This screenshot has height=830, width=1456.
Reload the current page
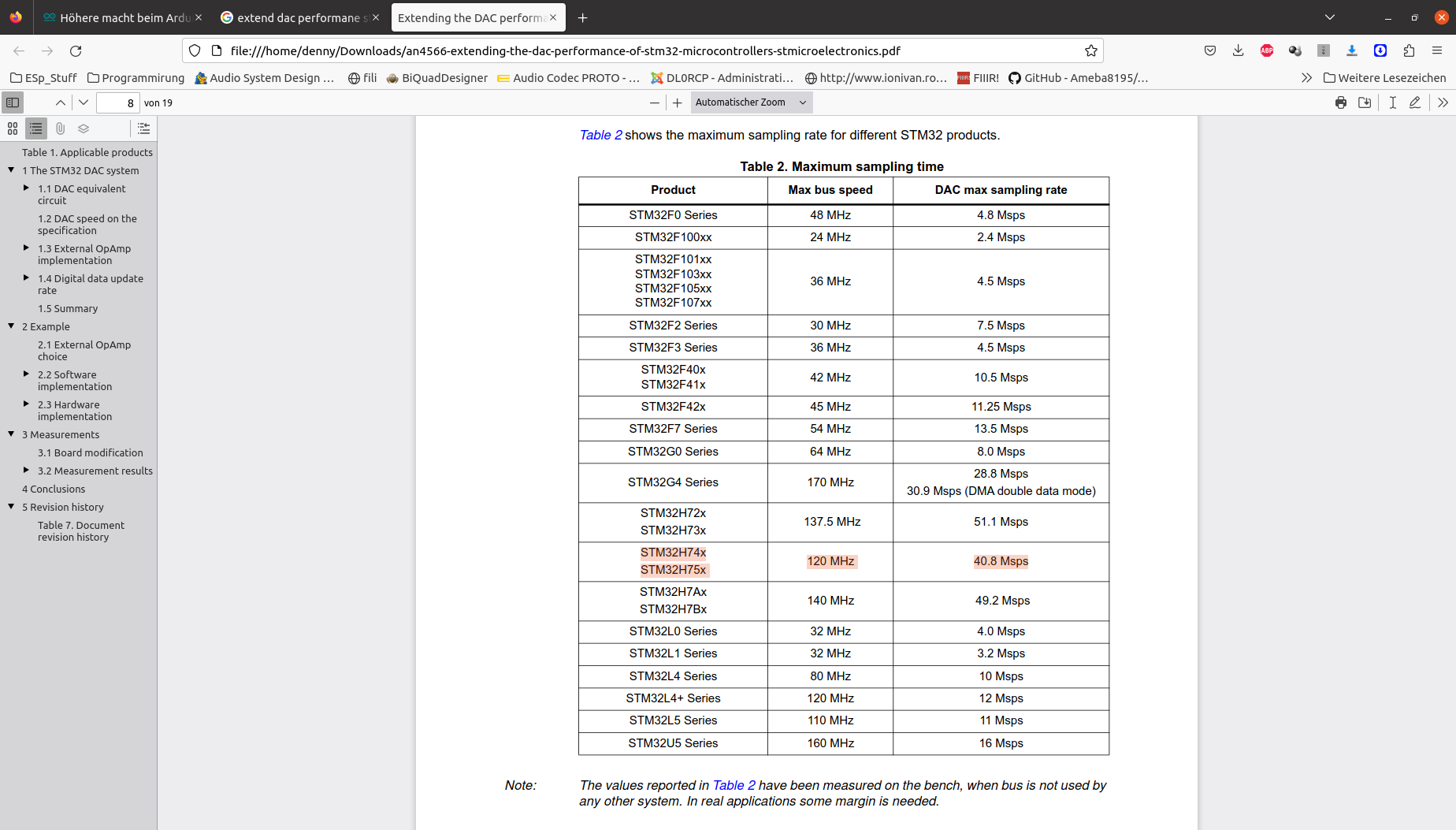pos(76,50)
